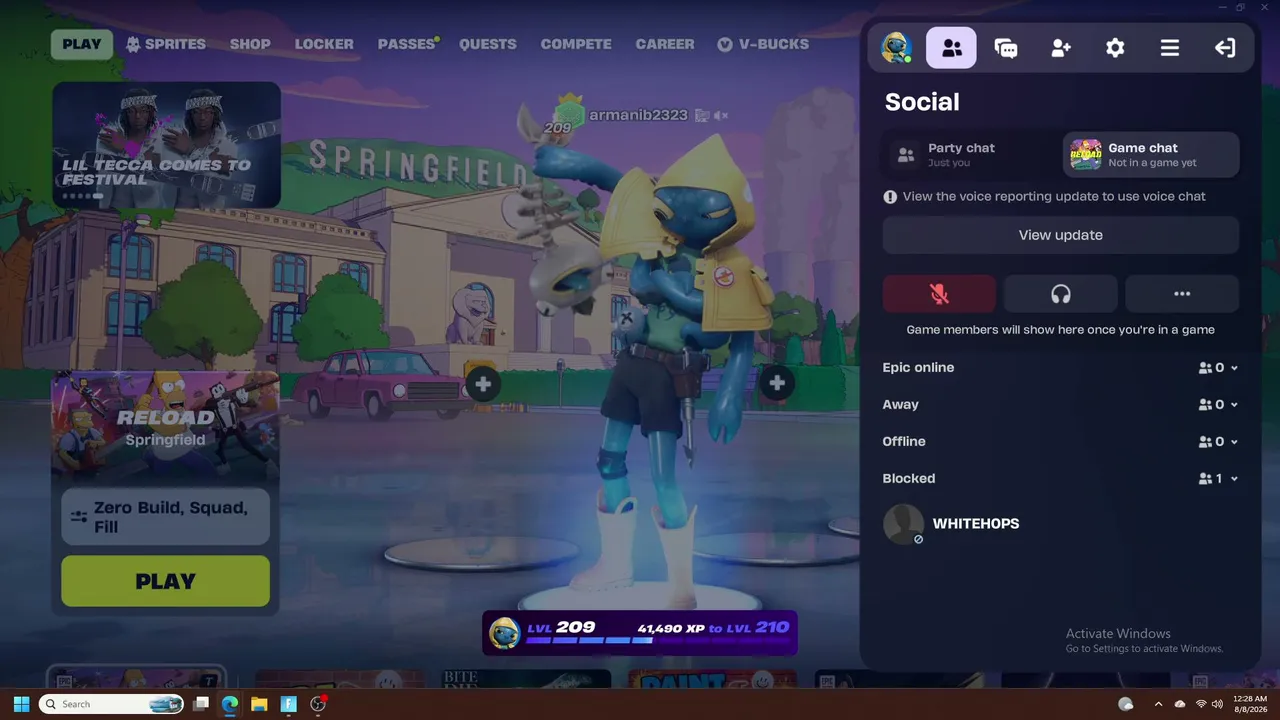
Task: Click the muted speaker icon beside armanib2323
Action: click(721, 116)
